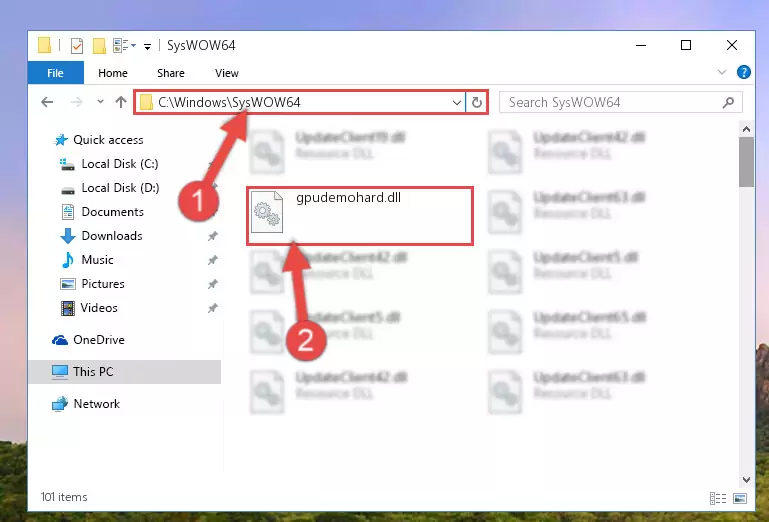Go up one folder level arrow
The width and height of the screenshot is (769, 522).
pos(121,102)
